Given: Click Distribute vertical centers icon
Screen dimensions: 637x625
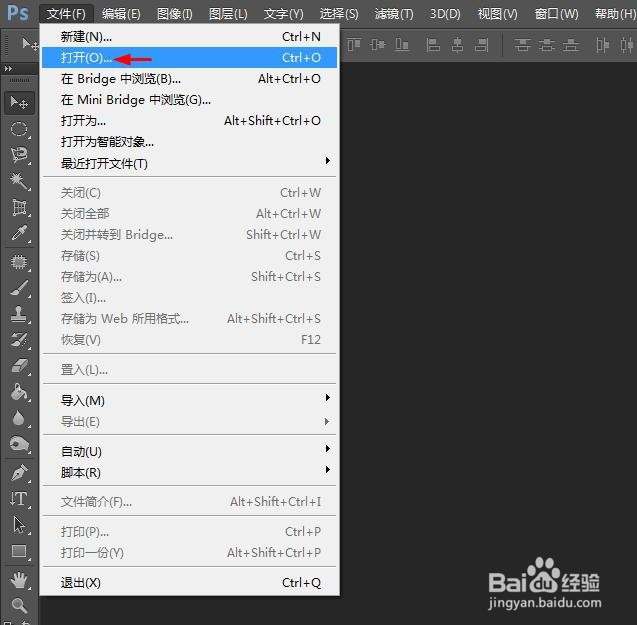Looking at the screenshot, I should (x=546, y=44).
